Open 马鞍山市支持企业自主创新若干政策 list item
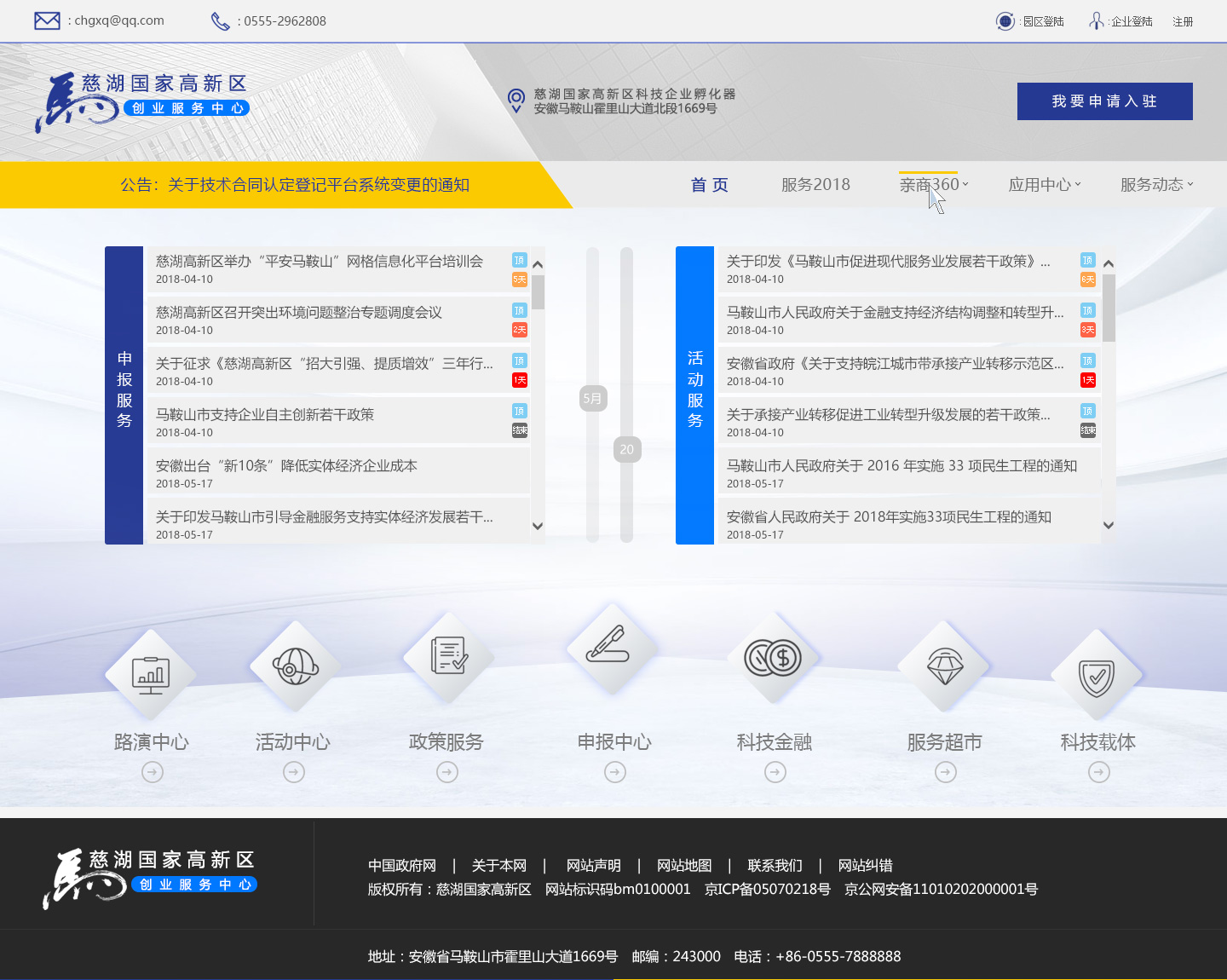The height and width of the screenshot is (980, 1227). pos(265,415)
